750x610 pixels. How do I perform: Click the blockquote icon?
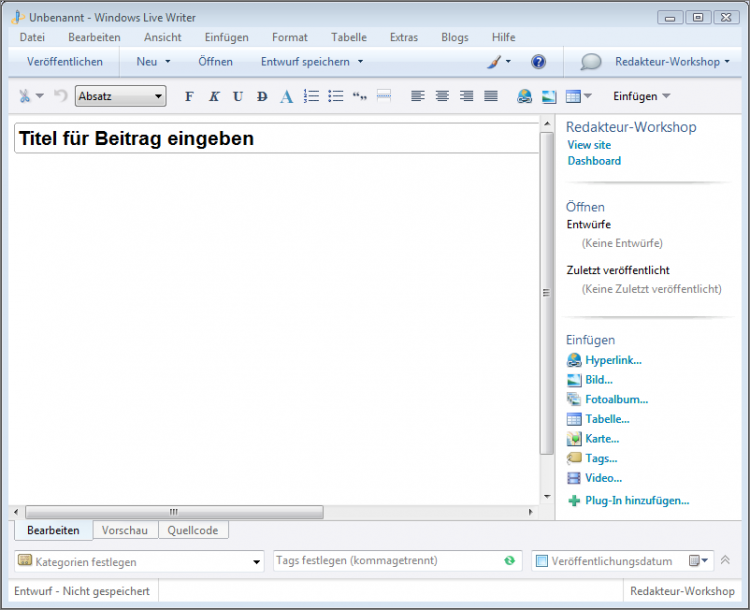pos(360,96)
